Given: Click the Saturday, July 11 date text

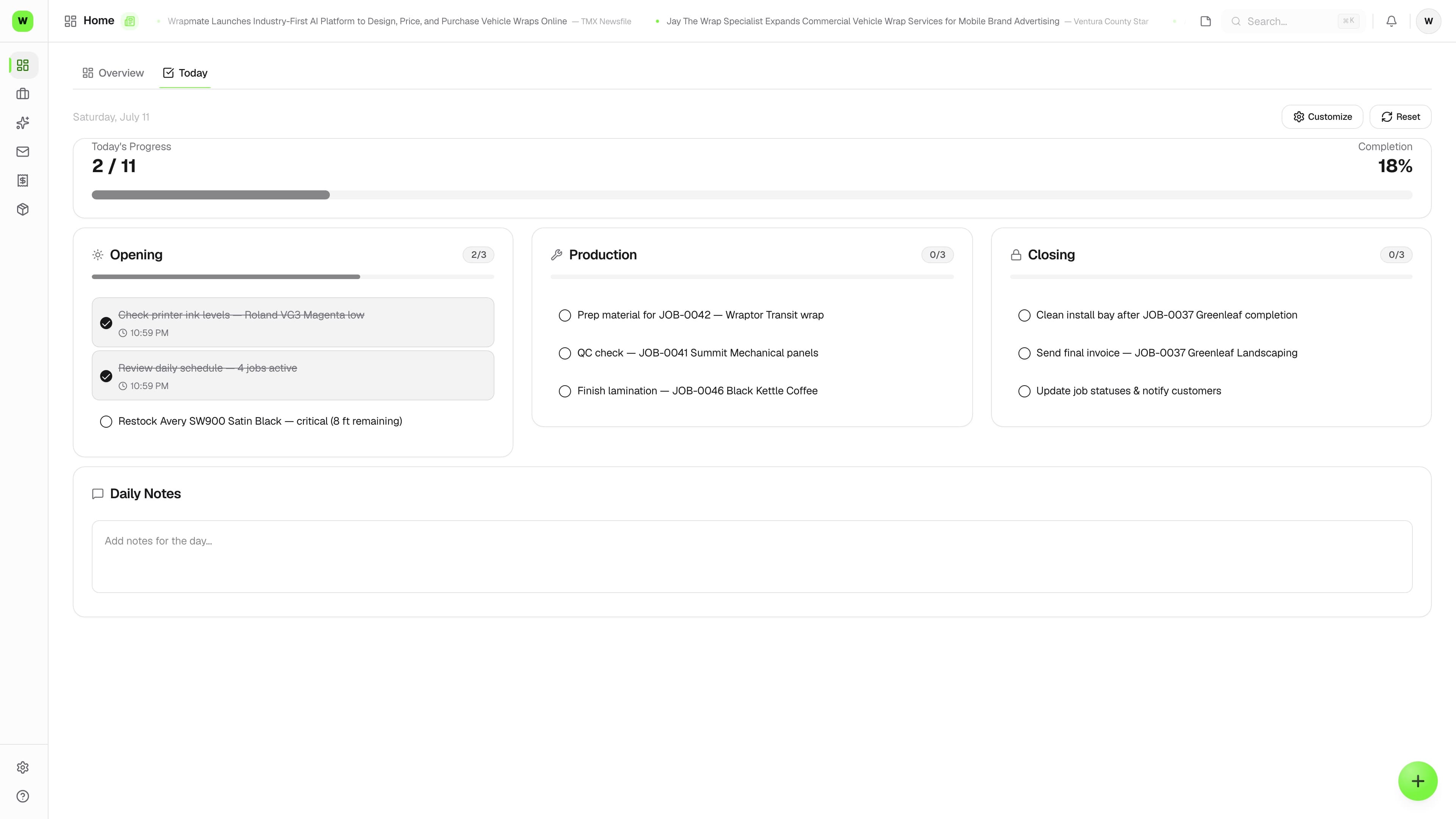Looking at the screenshot, I should (x=111, y=117).
